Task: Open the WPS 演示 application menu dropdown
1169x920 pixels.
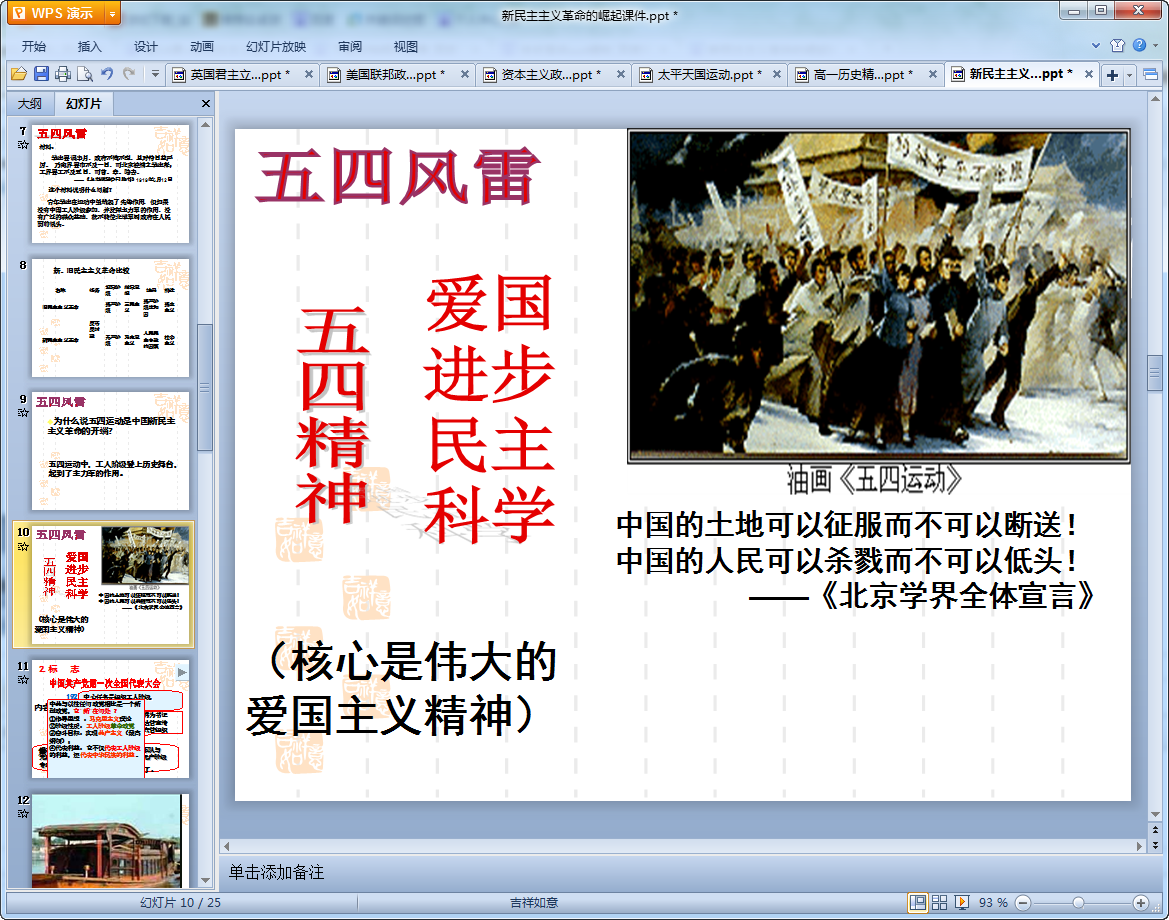Action: pos(112,13)
